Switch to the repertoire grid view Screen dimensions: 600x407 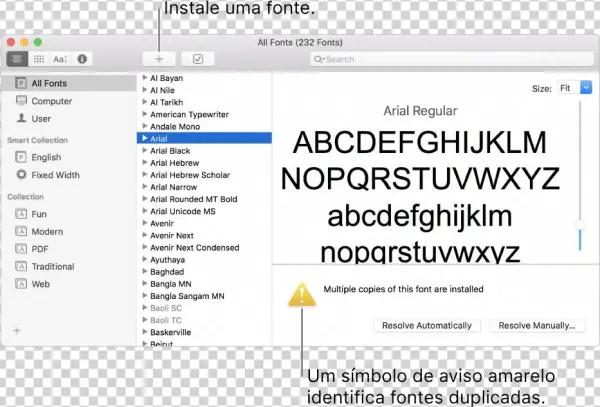(x=41, y=59)
